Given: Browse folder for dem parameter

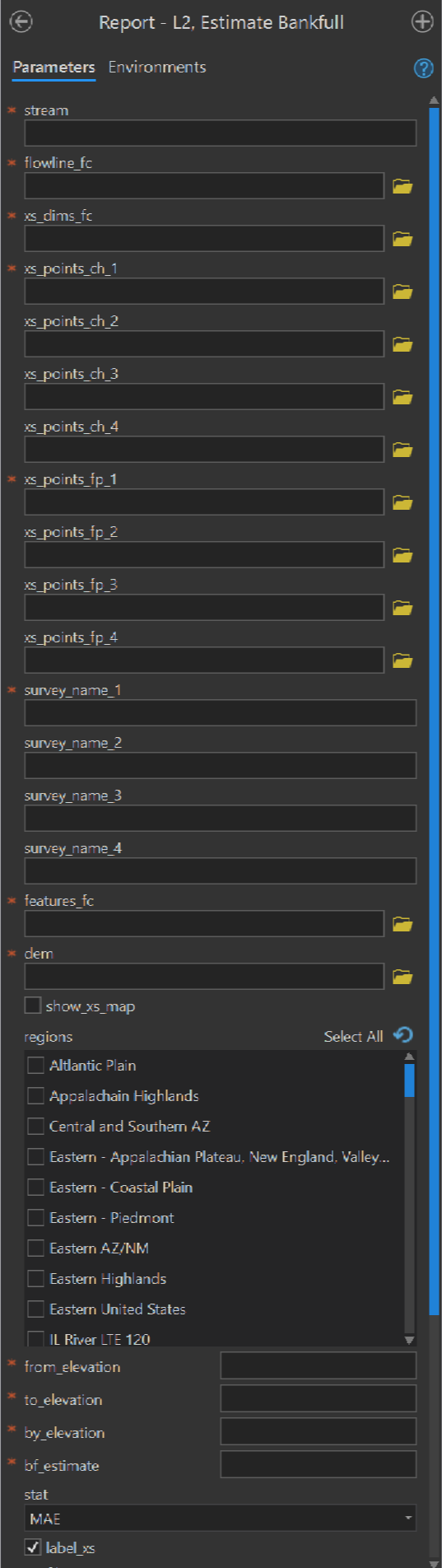Looking at the screenshot, I should tap(402, 977).
